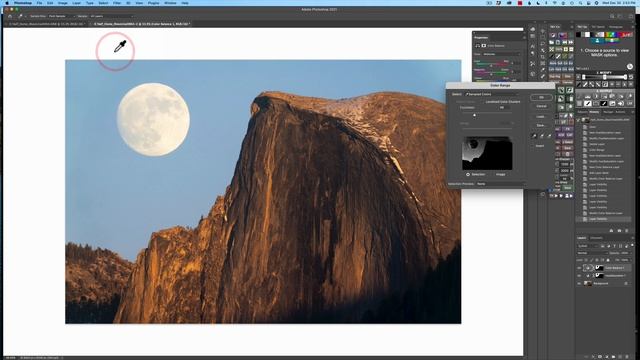Screen dimensions: 640x360
Task: Click the create new group folder icon
Action: click(613, 357)
